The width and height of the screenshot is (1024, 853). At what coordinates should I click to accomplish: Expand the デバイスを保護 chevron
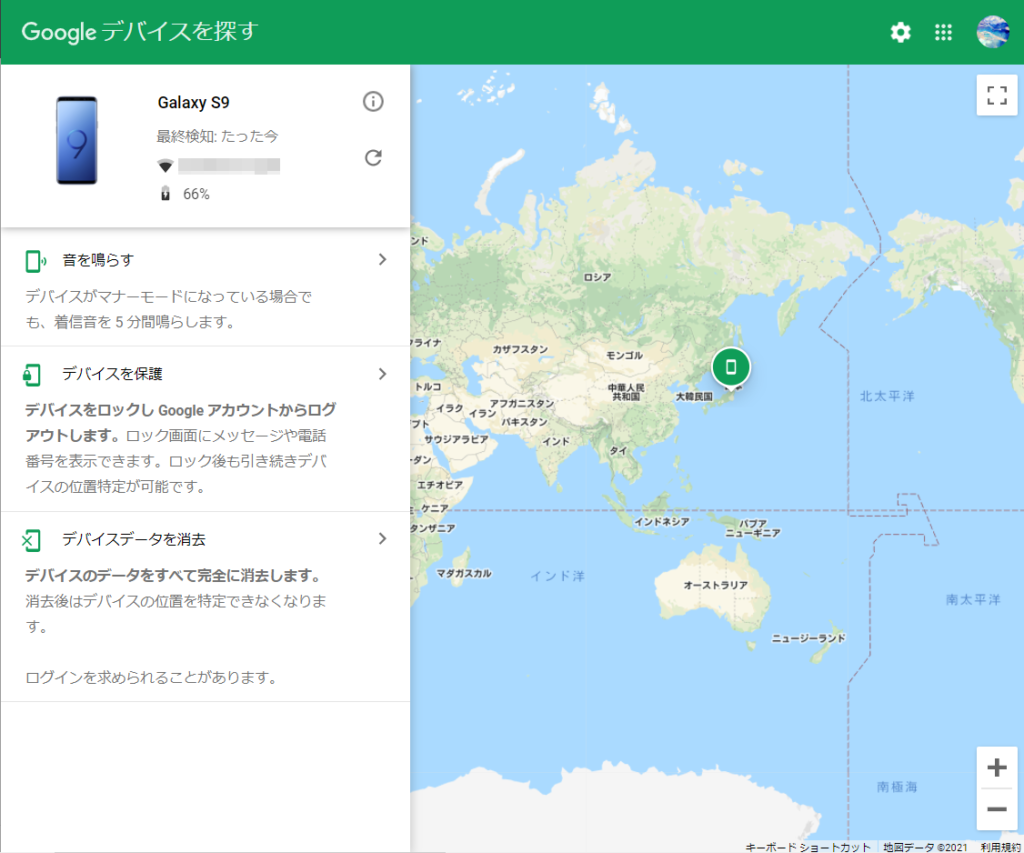click(x=383, y=374)
